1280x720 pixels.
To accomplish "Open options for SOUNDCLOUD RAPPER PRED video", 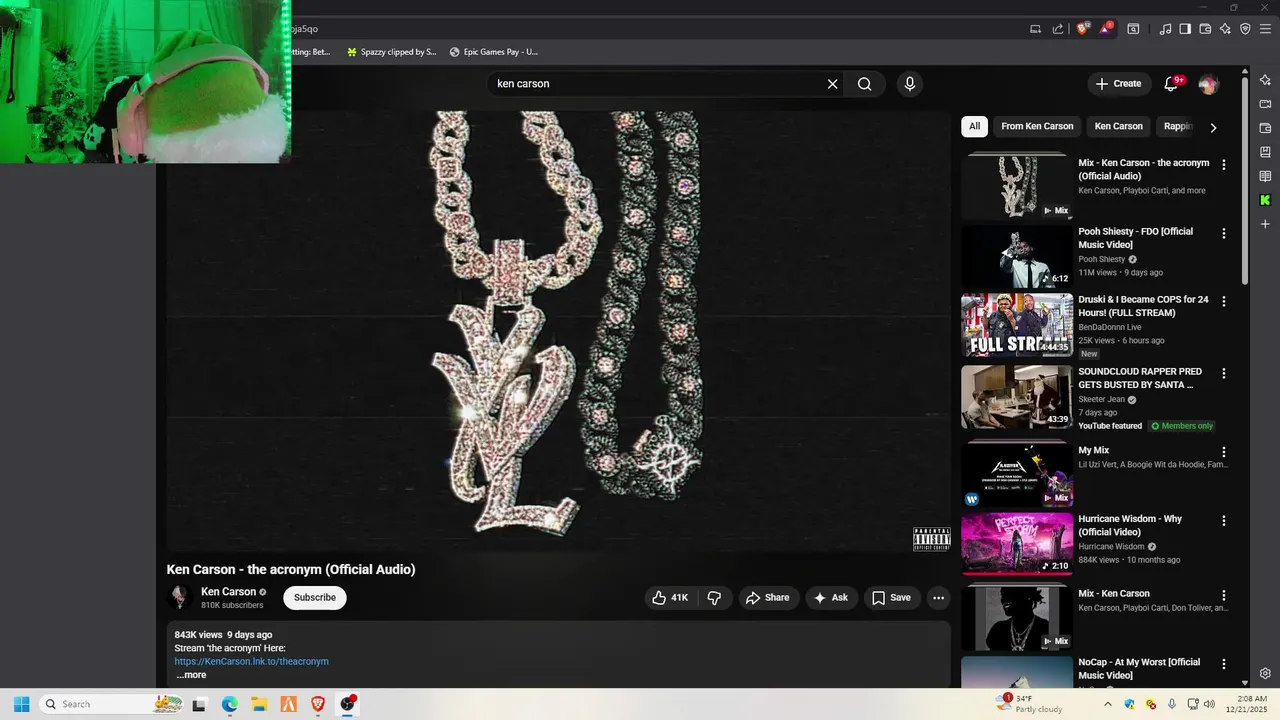I will pyautogui.click(x=1223, y=373).
